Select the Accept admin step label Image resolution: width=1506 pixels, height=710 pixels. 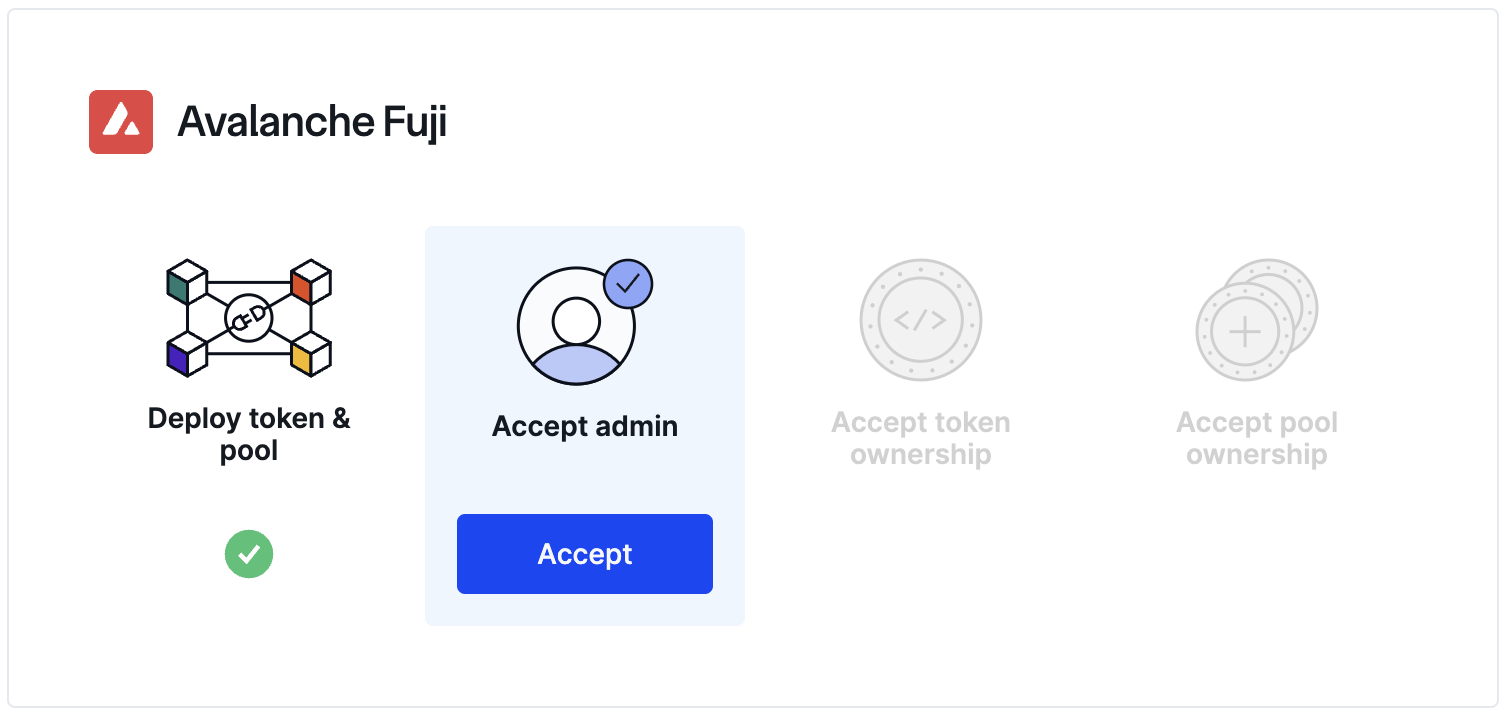click(585, 426)
